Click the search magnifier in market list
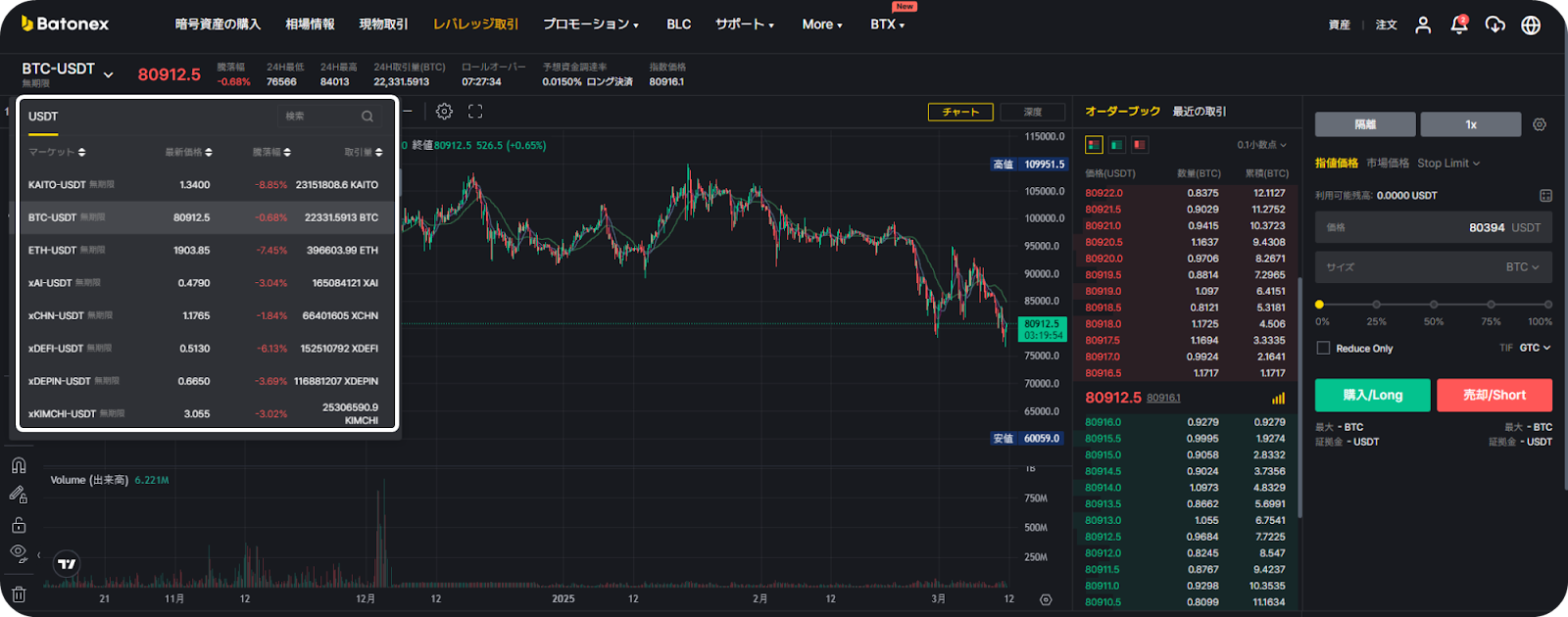1568x617 pixels. click(x=367, y=117)
